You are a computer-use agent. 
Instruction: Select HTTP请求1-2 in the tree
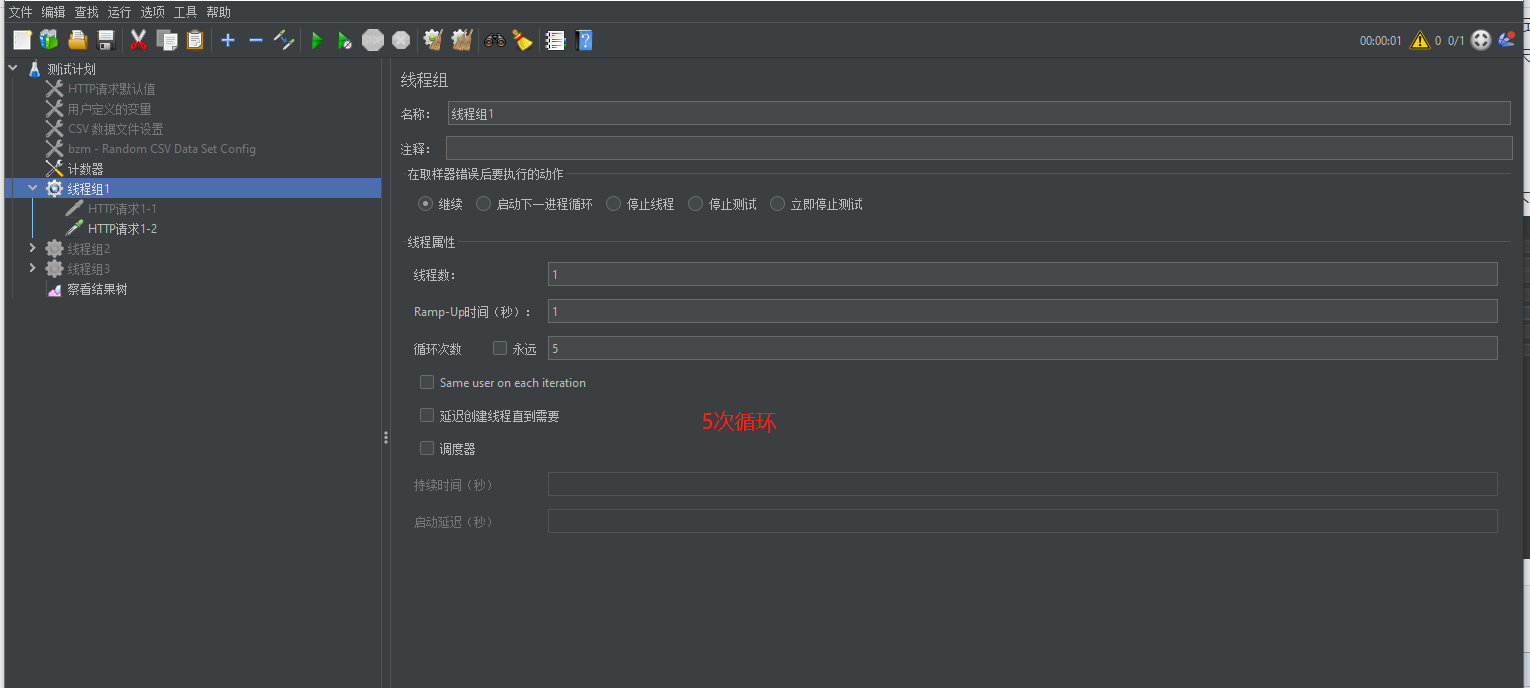(x=122, y=229)
